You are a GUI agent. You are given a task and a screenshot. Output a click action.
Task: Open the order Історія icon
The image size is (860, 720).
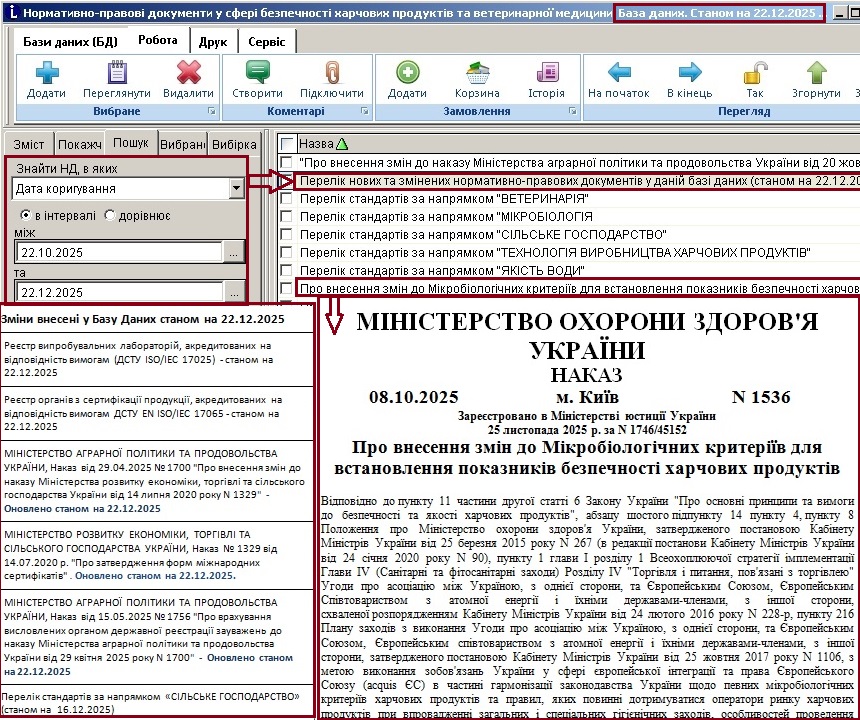pos(546,74)
